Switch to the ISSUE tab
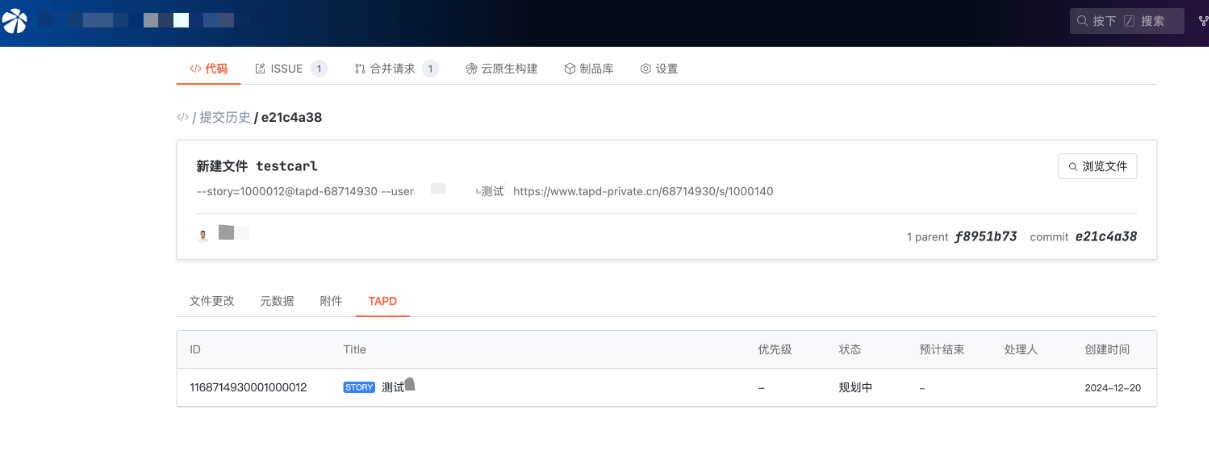Screen dimensions: 1209x450 [286, 69]
